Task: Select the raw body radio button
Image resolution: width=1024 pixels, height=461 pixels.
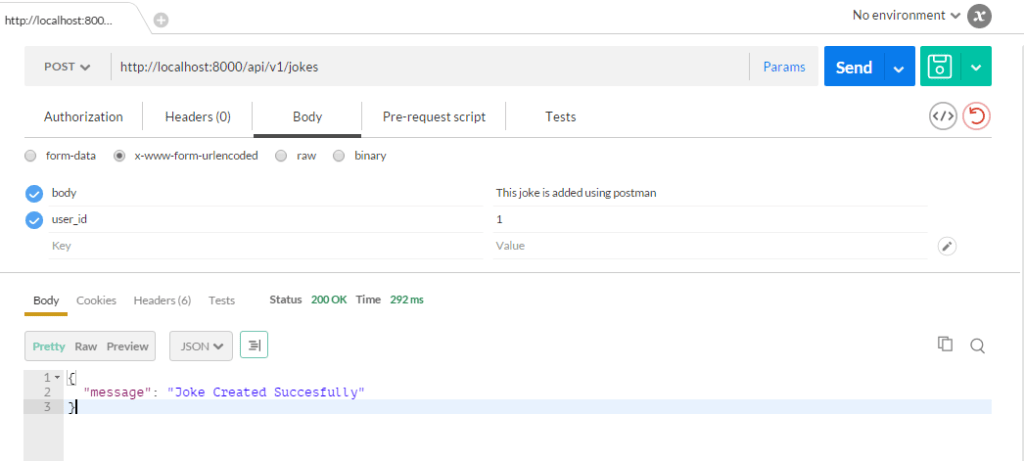Action: click(281, 156)
